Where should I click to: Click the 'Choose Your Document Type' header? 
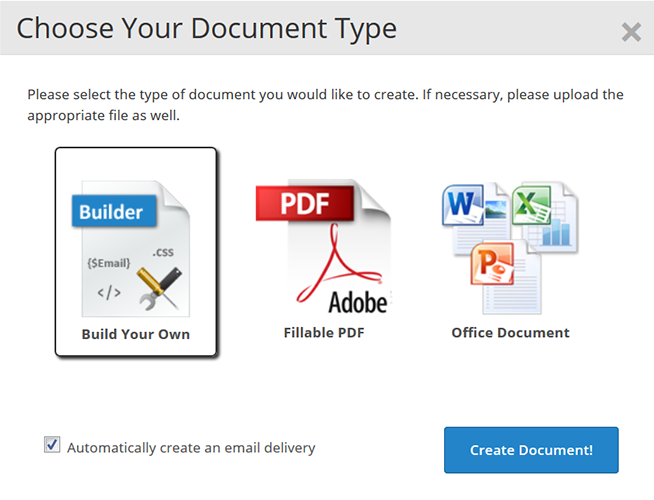click(207, 28)
